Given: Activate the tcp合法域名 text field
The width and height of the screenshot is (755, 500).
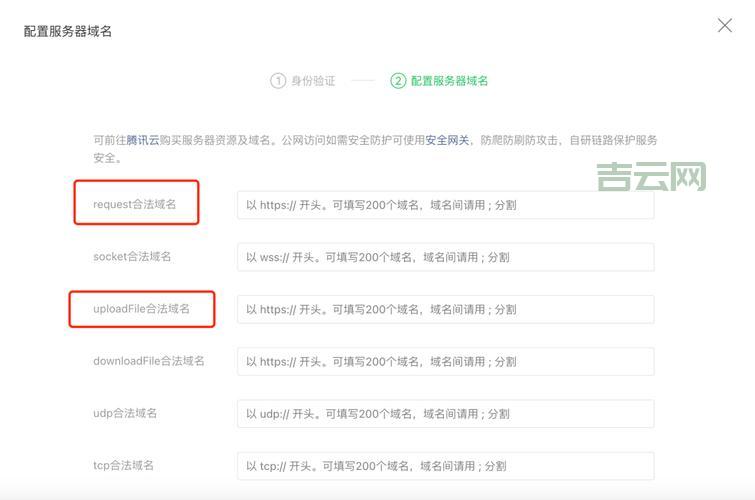Looking at the screenshot, I should (445, 466).
